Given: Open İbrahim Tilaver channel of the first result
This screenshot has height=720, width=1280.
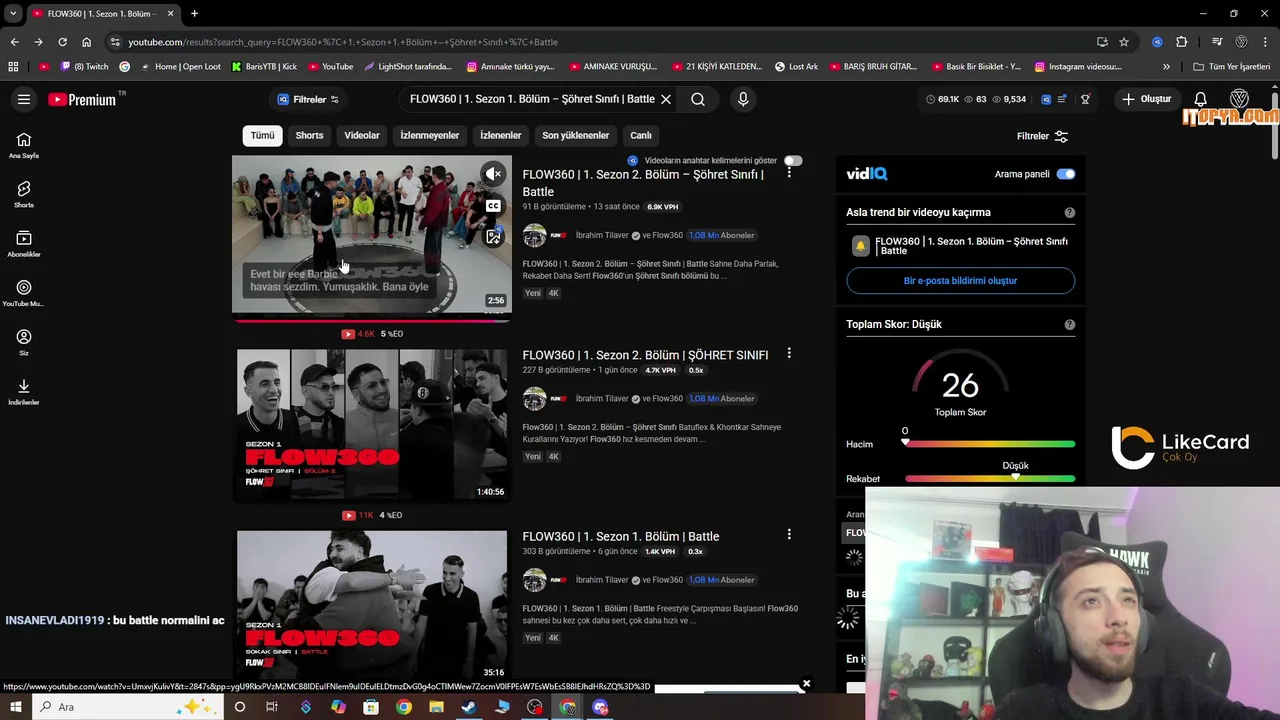Looking at the screenshot, I should [x=602, y=235].
